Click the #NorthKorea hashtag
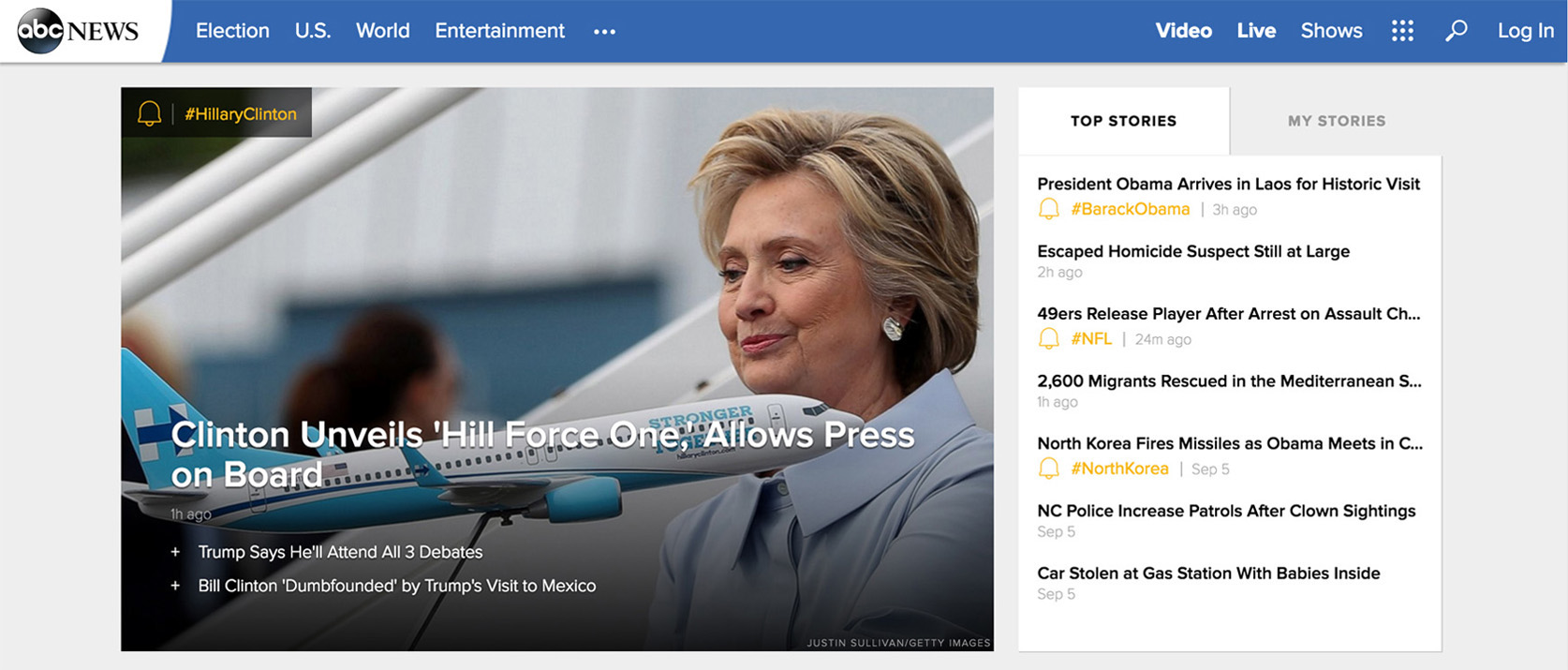Image resolution: width=1568 pixels, height=670 pixels. tap(1119, 469)
